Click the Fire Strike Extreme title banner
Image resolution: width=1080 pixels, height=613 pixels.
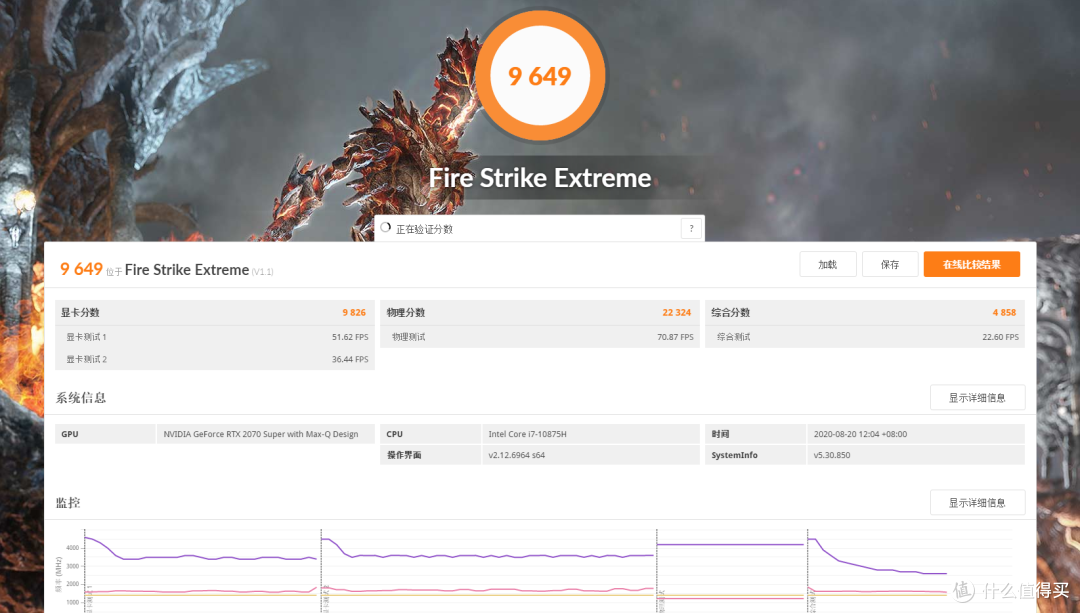540,178
